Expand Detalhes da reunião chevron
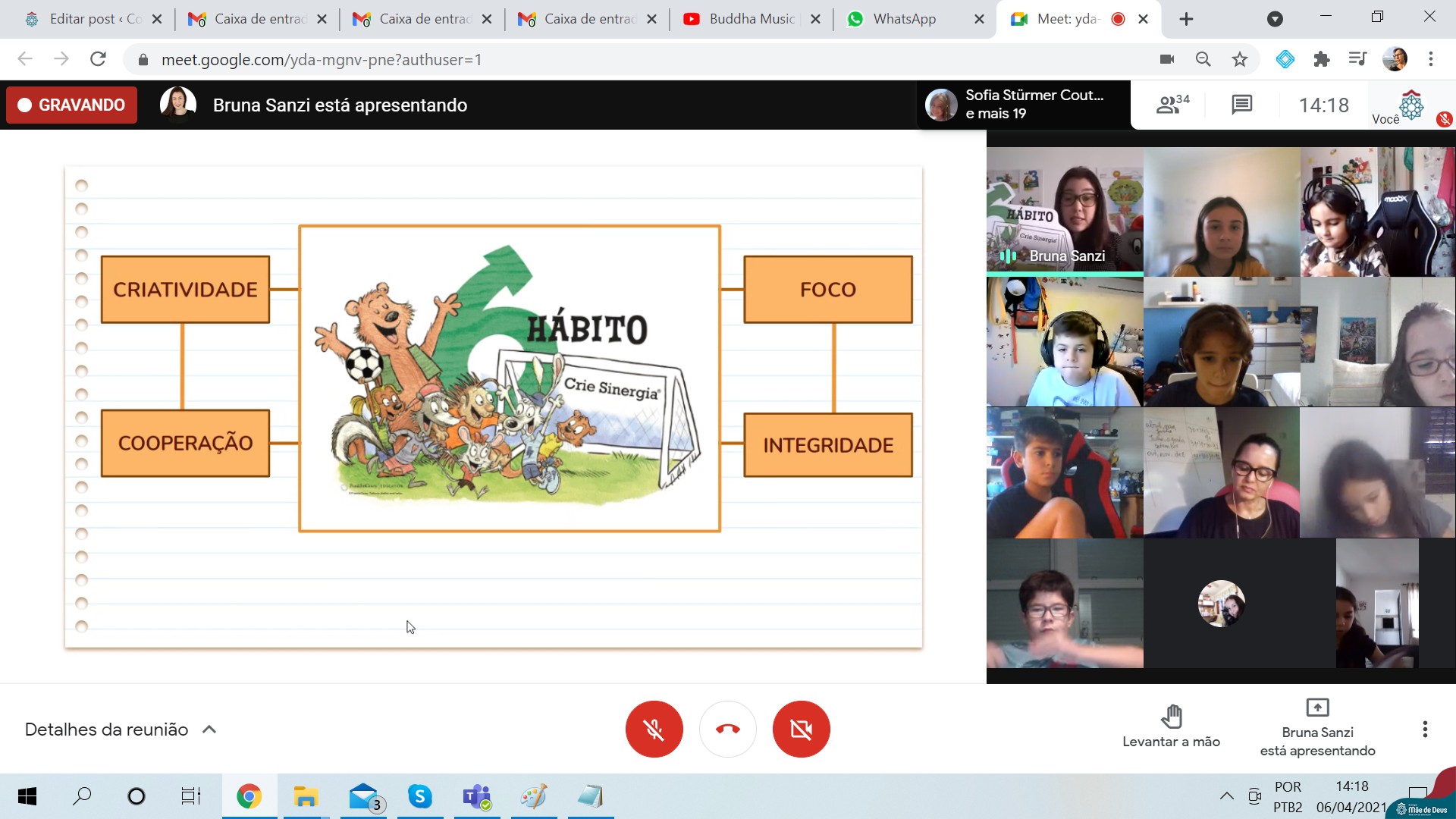Image resolution: width=1456 pixels, height=819 pixels. point(209,730)
